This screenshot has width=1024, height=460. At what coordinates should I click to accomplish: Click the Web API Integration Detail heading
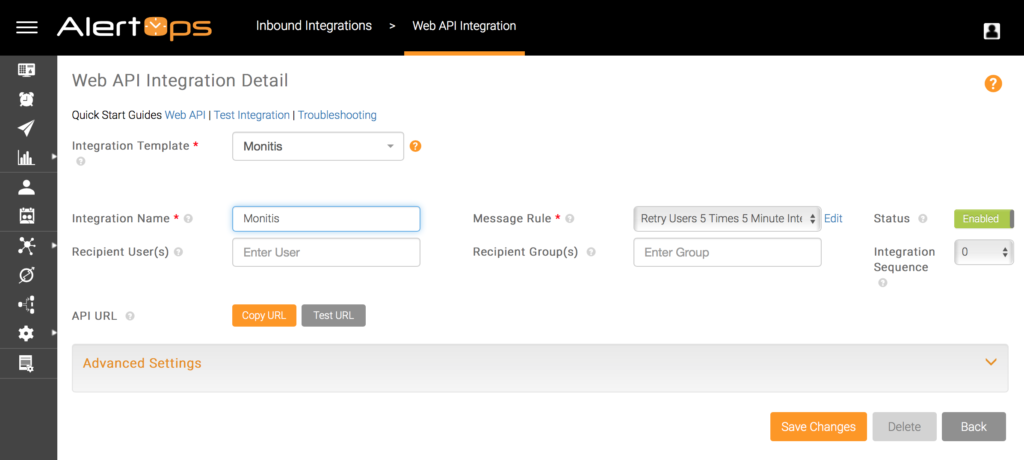180,80
